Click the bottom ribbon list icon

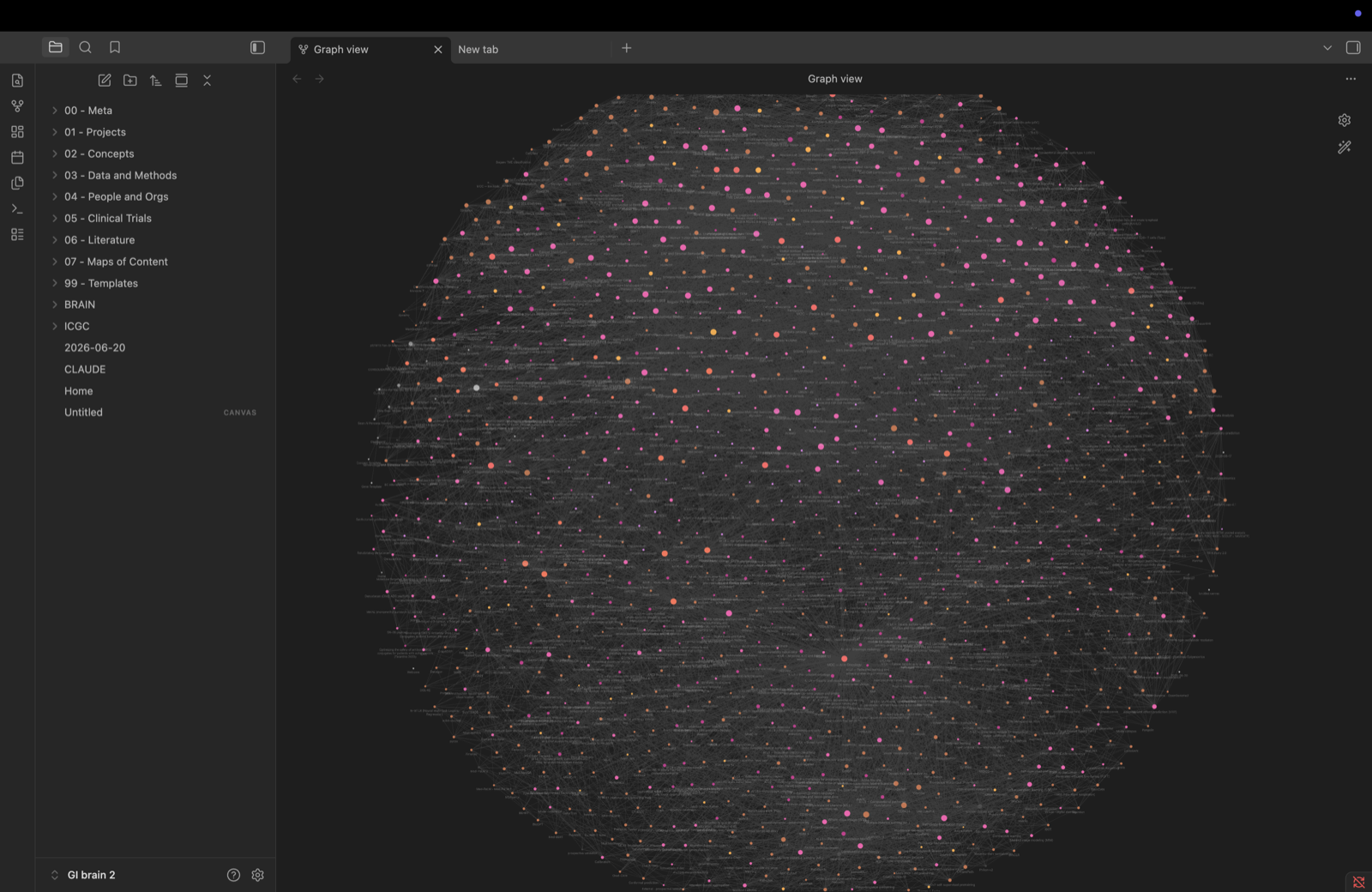pos(17,234)
